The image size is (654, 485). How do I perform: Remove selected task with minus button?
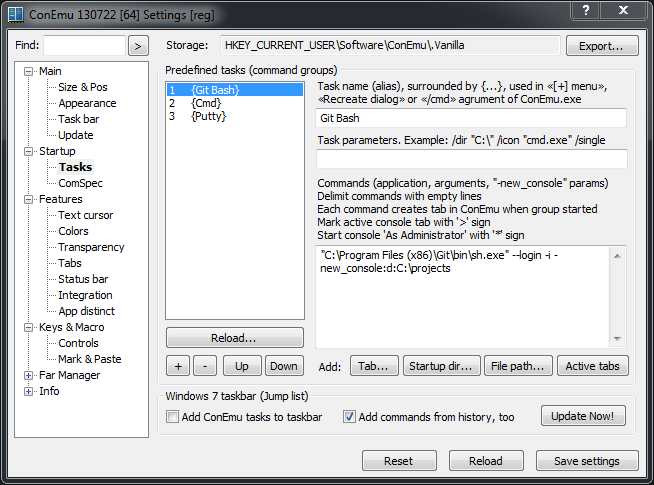205,366
